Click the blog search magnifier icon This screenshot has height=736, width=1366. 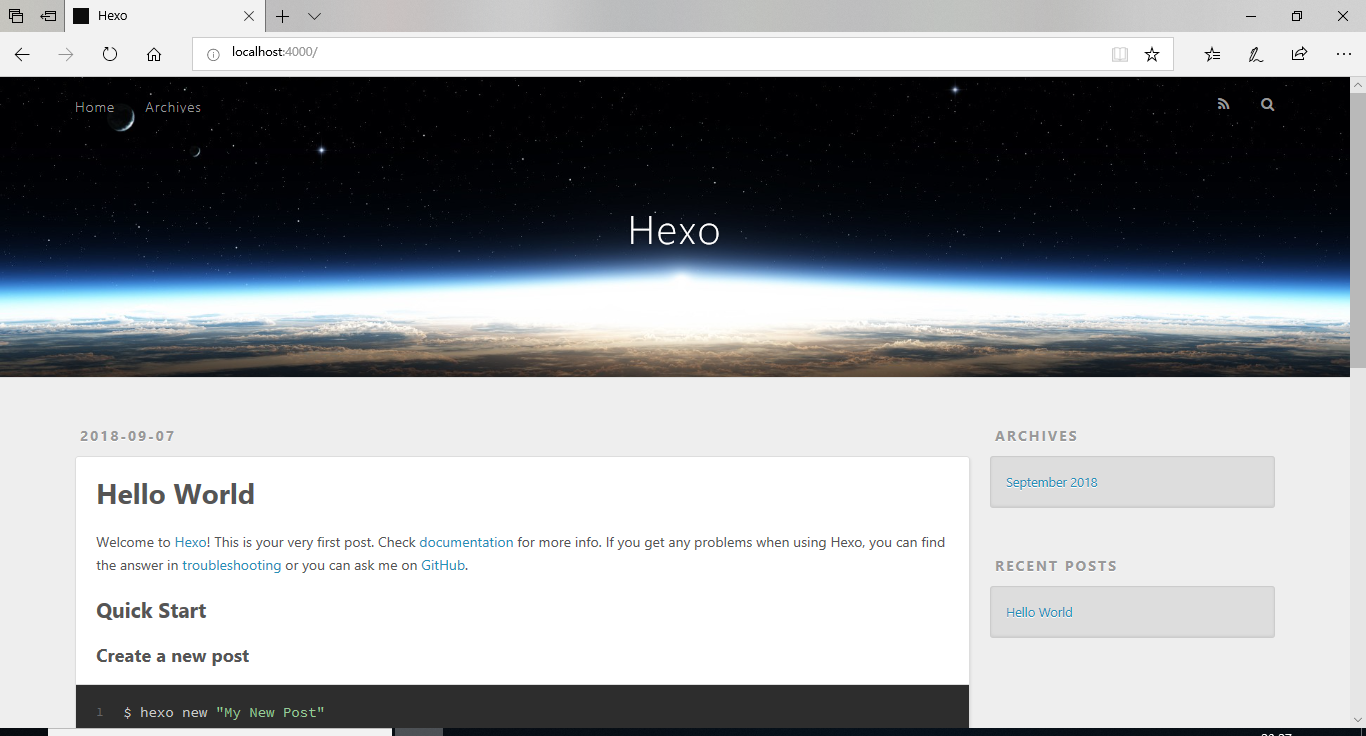(x=1268, y=104)
